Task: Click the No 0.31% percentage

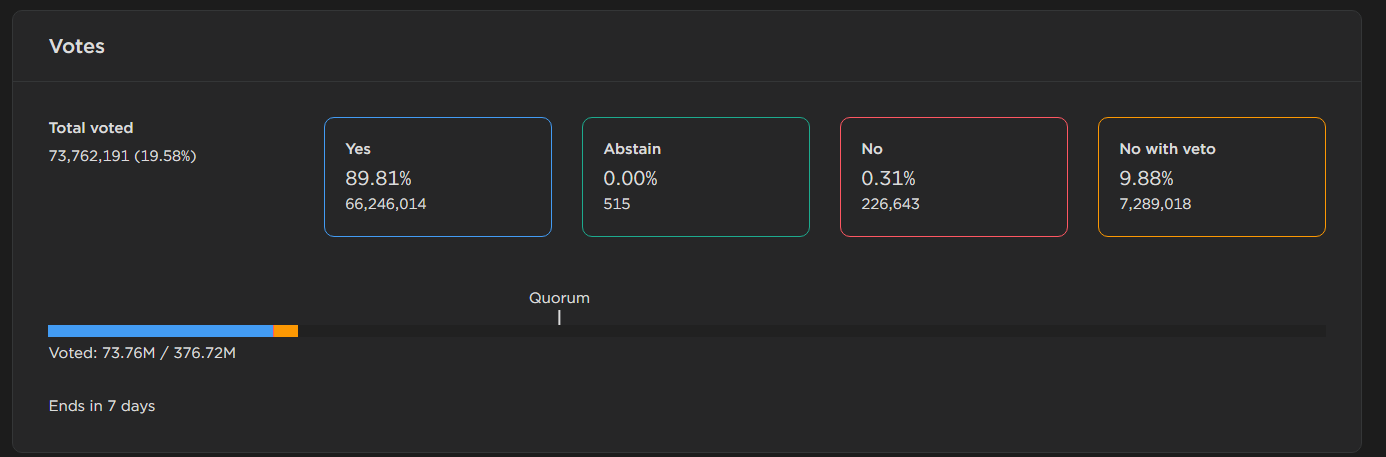Action: [888, 178]
